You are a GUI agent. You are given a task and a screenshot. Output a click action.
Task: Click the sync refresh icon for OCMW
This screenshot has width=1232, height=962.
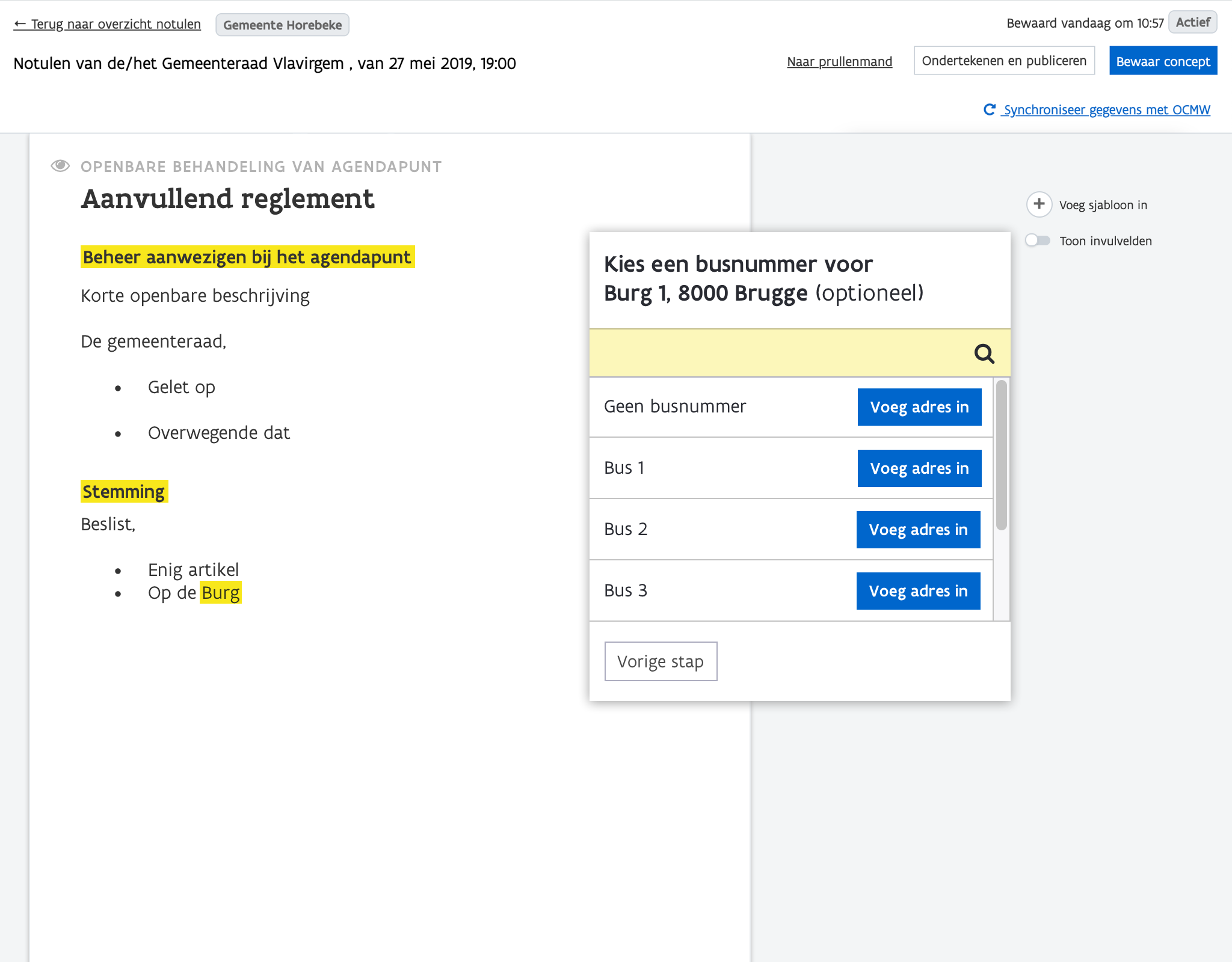click(989, 109)
